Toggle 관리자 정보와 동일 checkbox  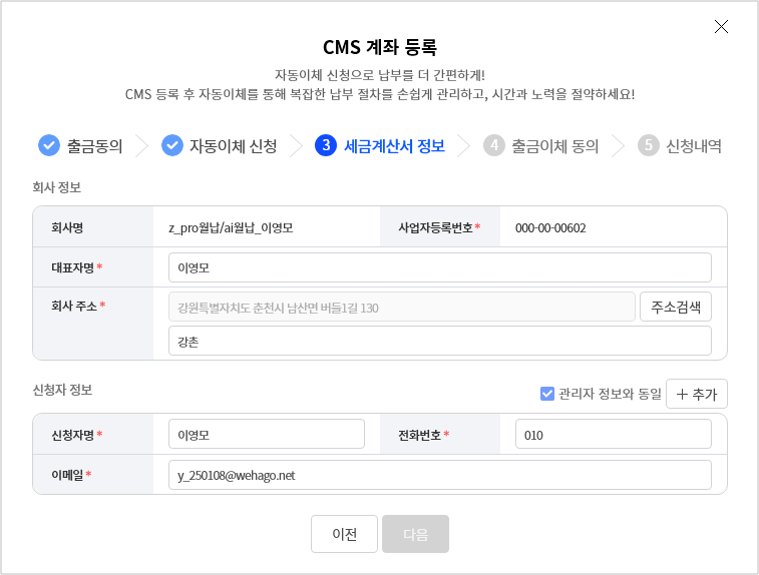[547, 394]
